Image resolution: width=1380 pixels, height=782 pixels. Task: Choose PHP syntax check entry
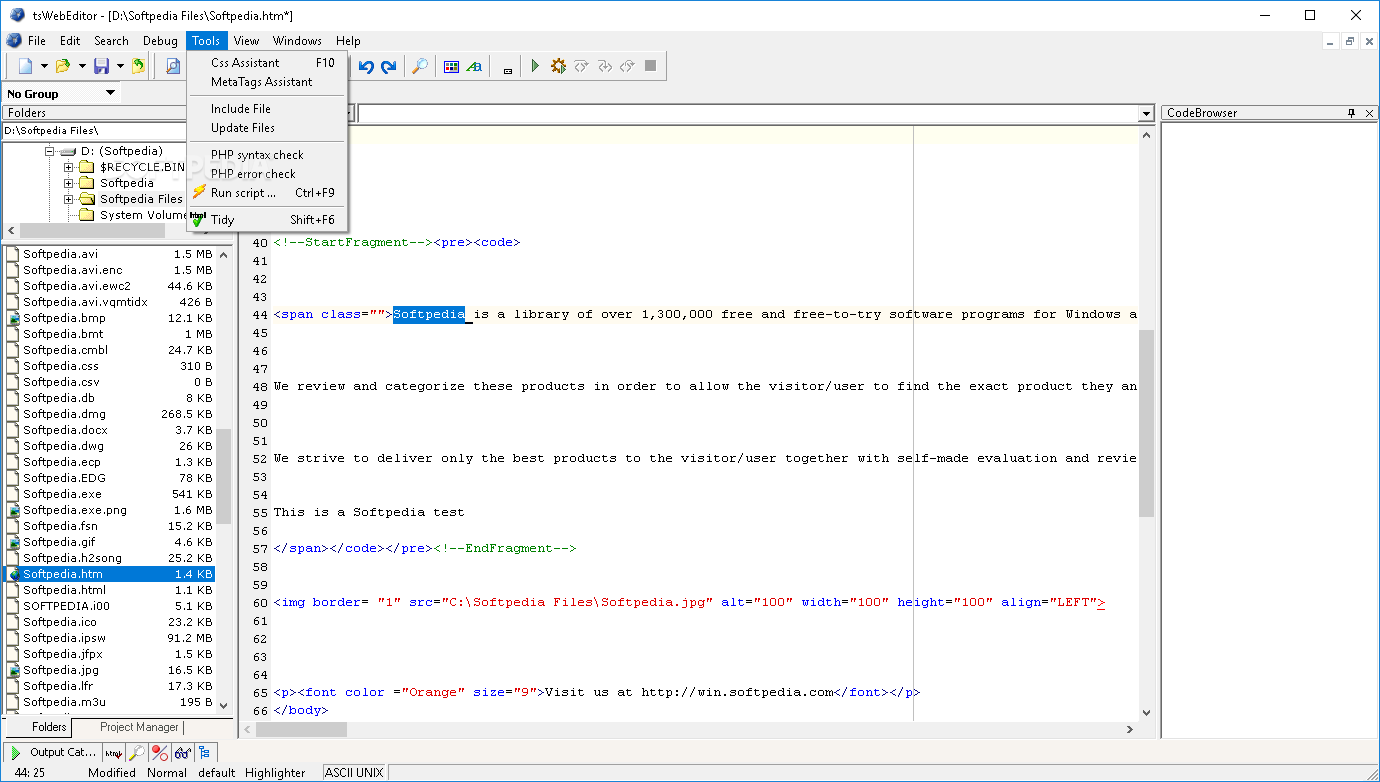coord(267,155)
